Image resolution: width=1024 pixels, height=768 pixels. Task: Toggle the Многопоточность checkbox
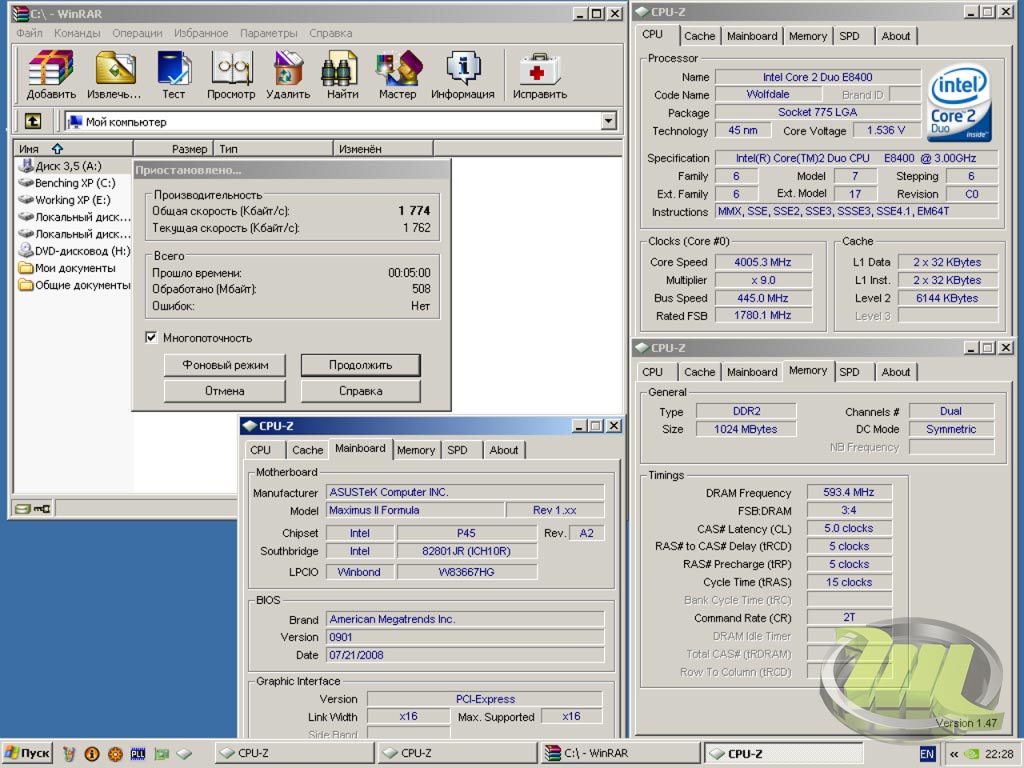pos(152,338)
